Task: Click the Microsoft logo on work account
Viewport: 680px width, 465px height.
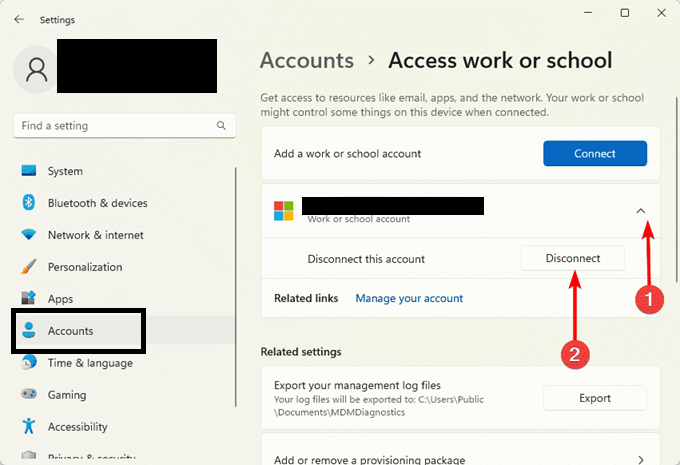Action: point(284,211)
